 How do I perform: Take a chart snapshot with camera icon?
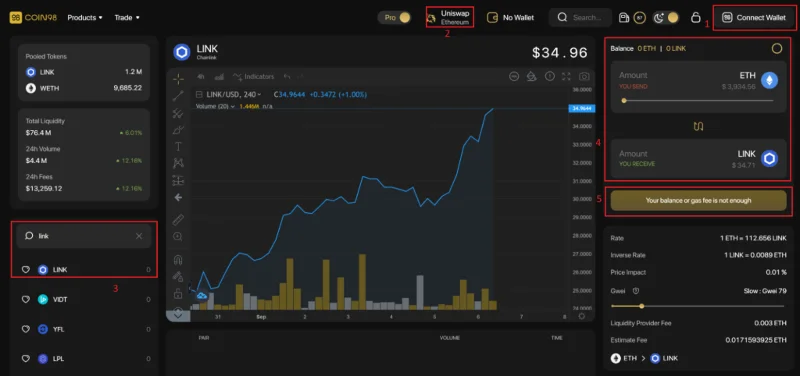click(x=584, y=77)
